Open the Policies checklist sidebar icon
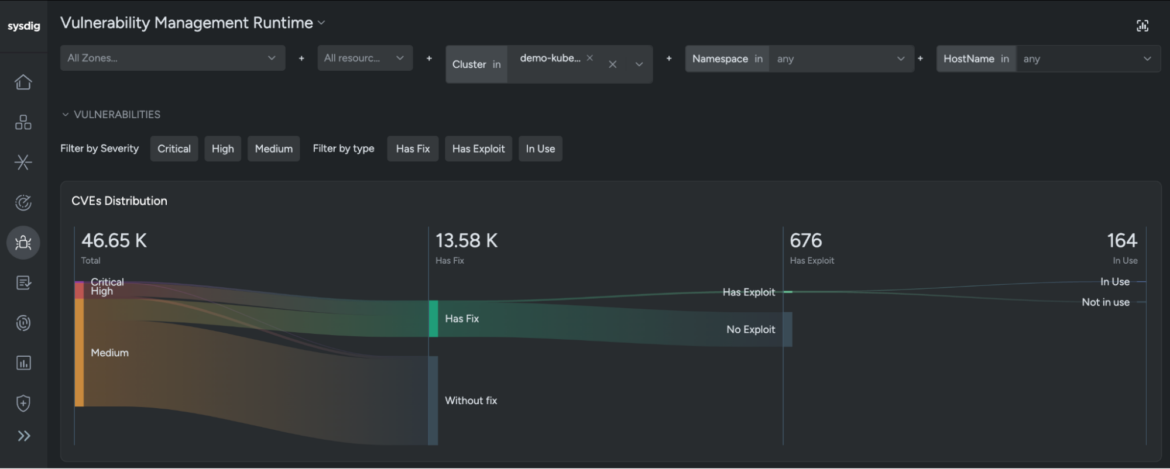 click(23, 283)
